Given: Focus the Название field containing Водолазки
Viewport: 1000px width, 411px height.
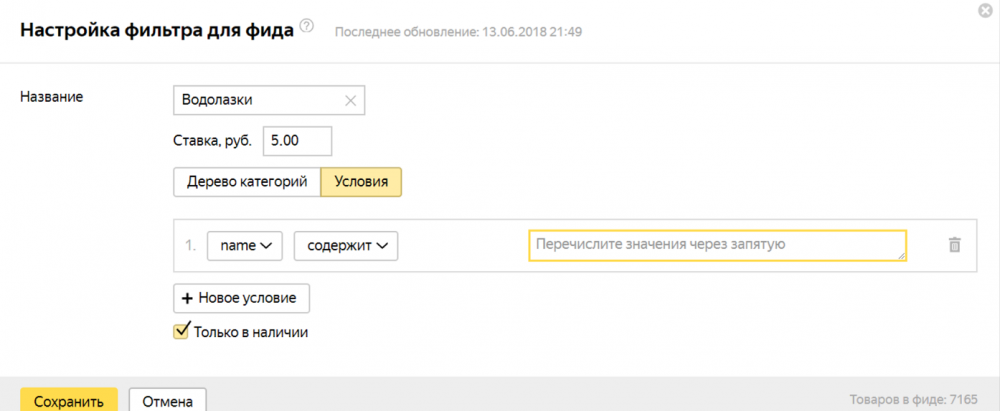Looking at the screenshot, I should tap(269, 100).
